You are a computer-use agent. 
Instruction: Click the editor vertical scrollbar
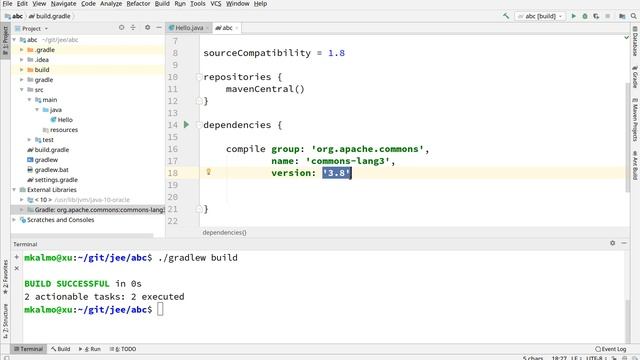point(628,137)
